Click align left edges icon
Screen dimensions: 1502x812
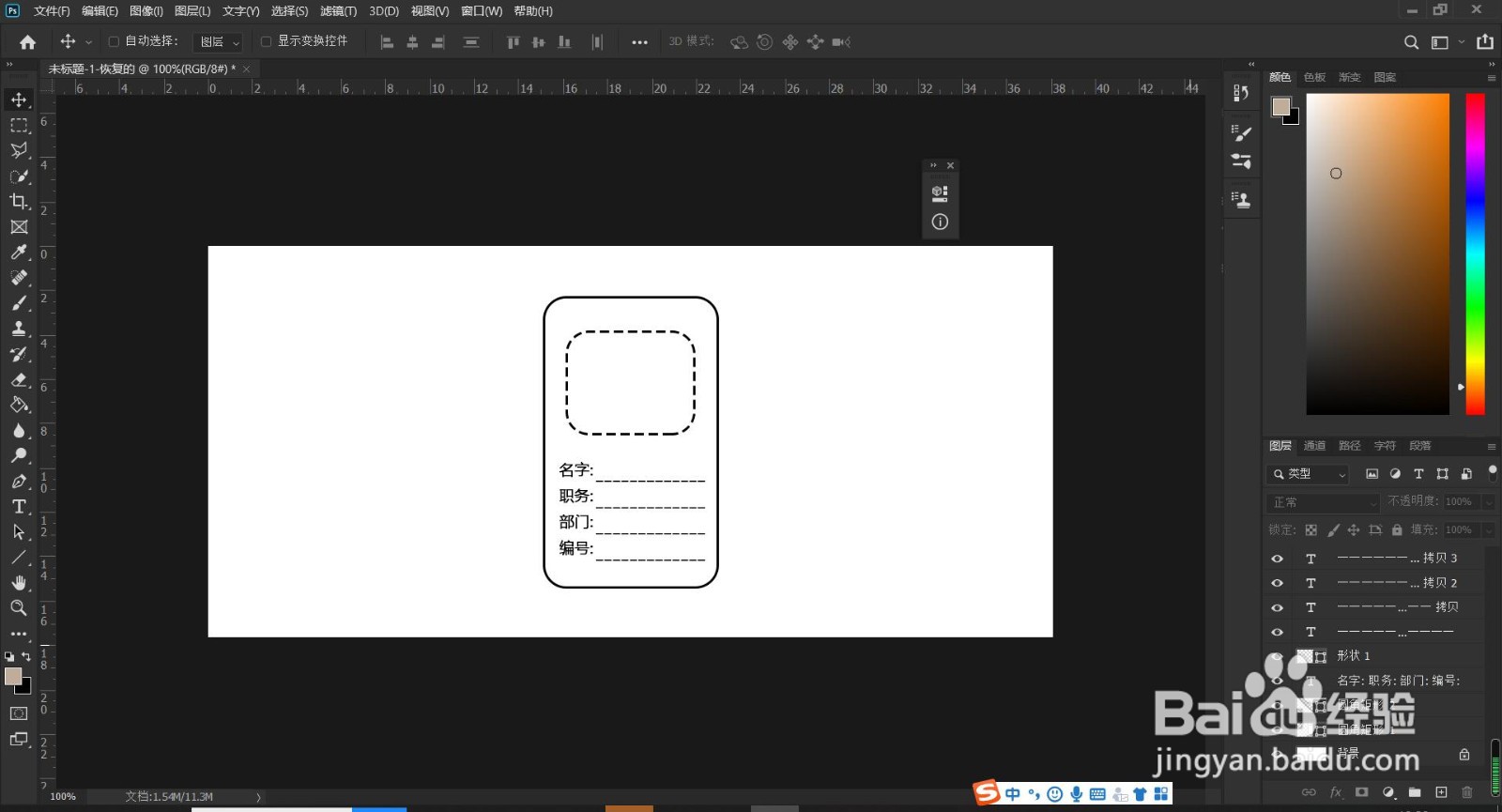click(387, 41)
